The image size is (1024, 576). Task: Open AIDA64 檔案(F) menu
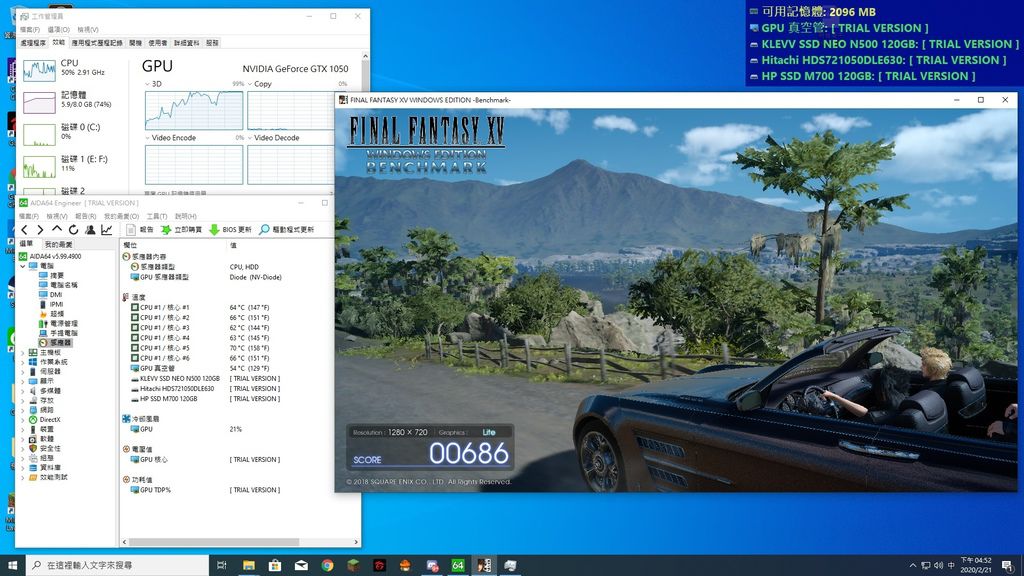point(29,216)
